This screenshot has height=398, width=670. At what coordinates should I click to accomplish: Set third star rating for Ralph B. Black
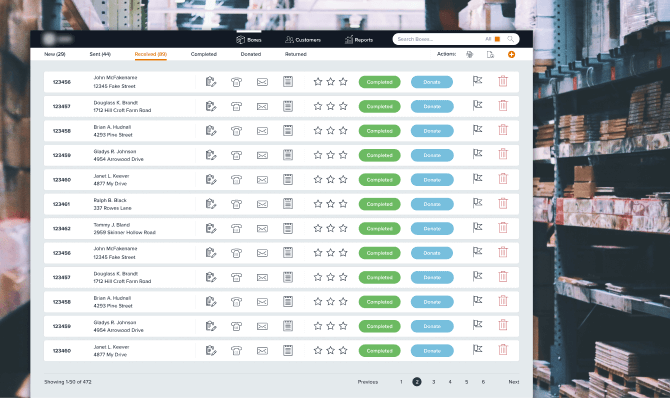click(x=343, y=204)
